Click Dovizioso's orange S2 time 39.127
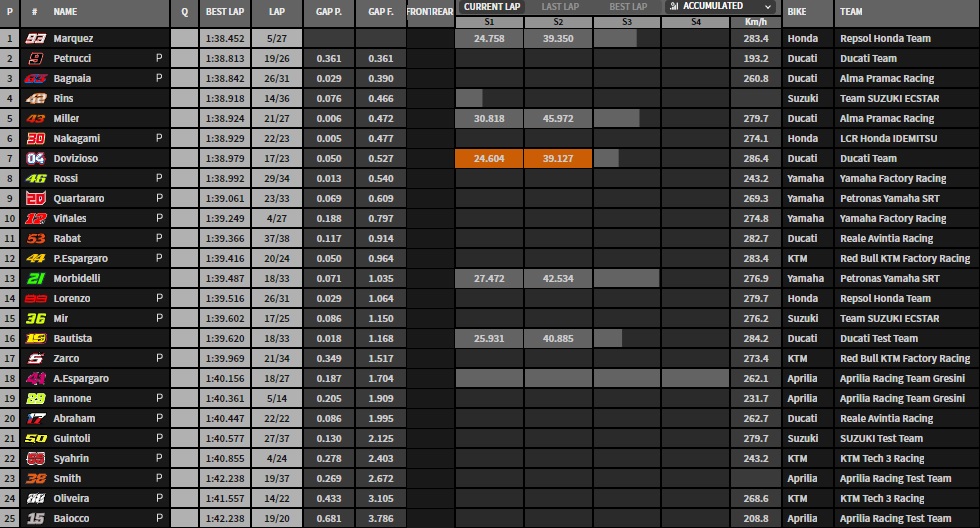The image size is (980, 528). 558,159
